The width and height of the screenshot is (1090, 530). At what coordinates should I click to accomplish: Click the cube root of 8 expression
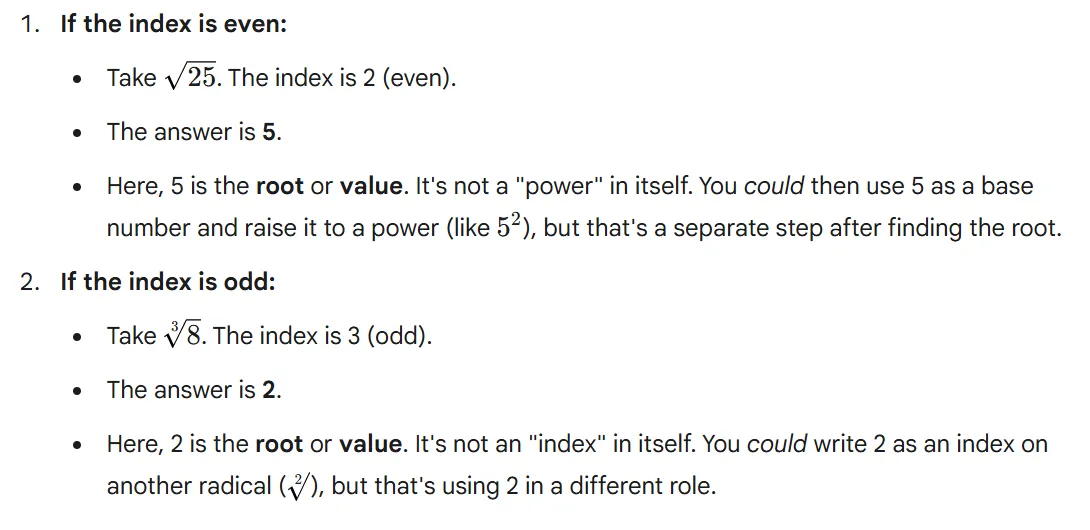[x=183, y=335]
